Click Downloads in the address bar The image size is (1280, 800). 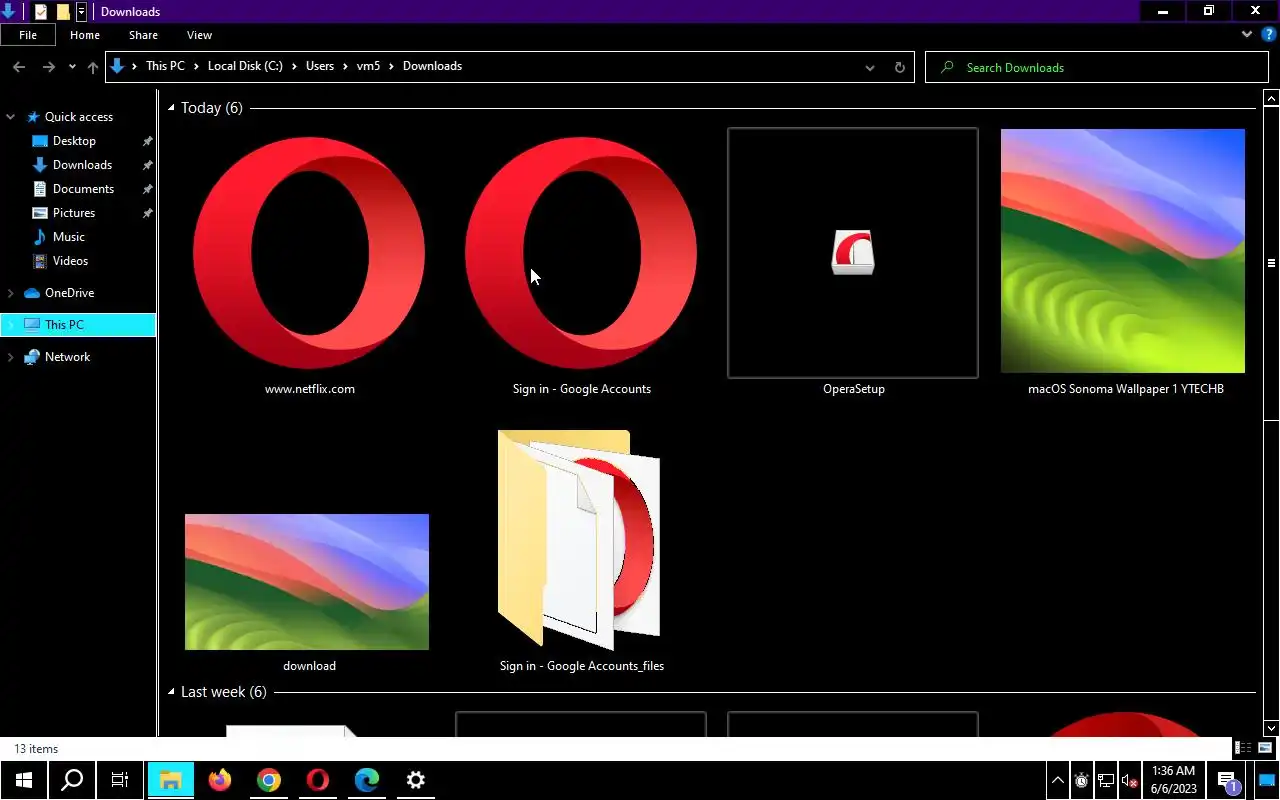pos(432,66)
